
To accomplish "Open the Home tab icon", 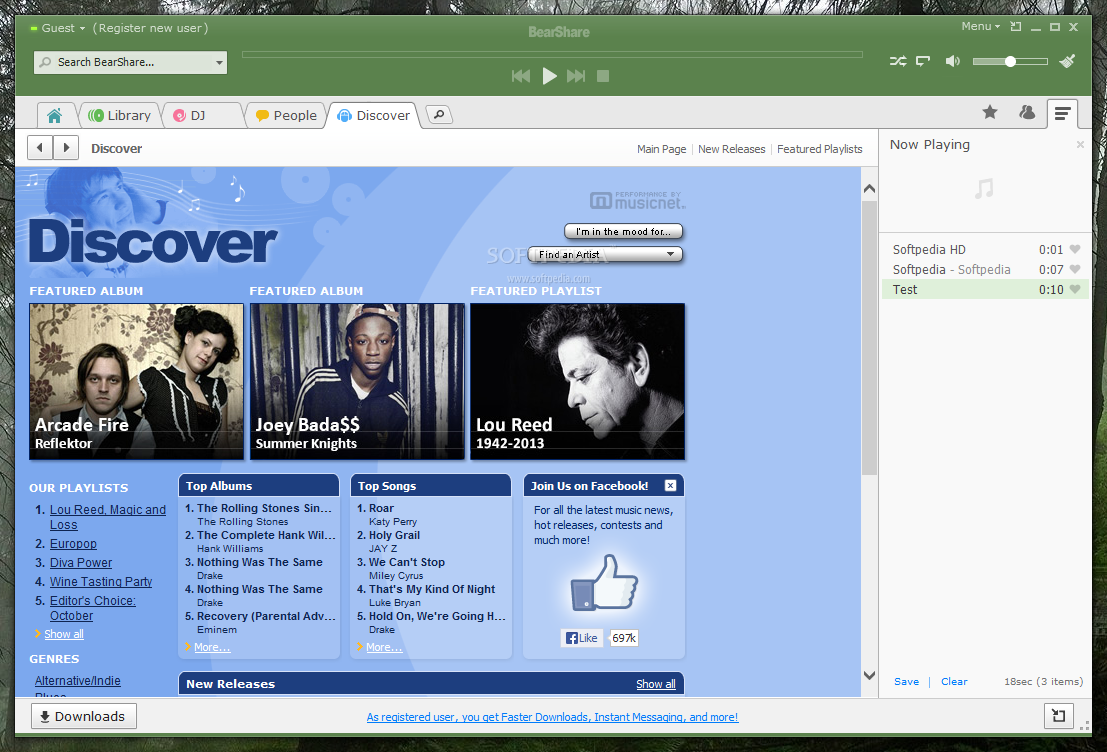I will coord(54,115).
